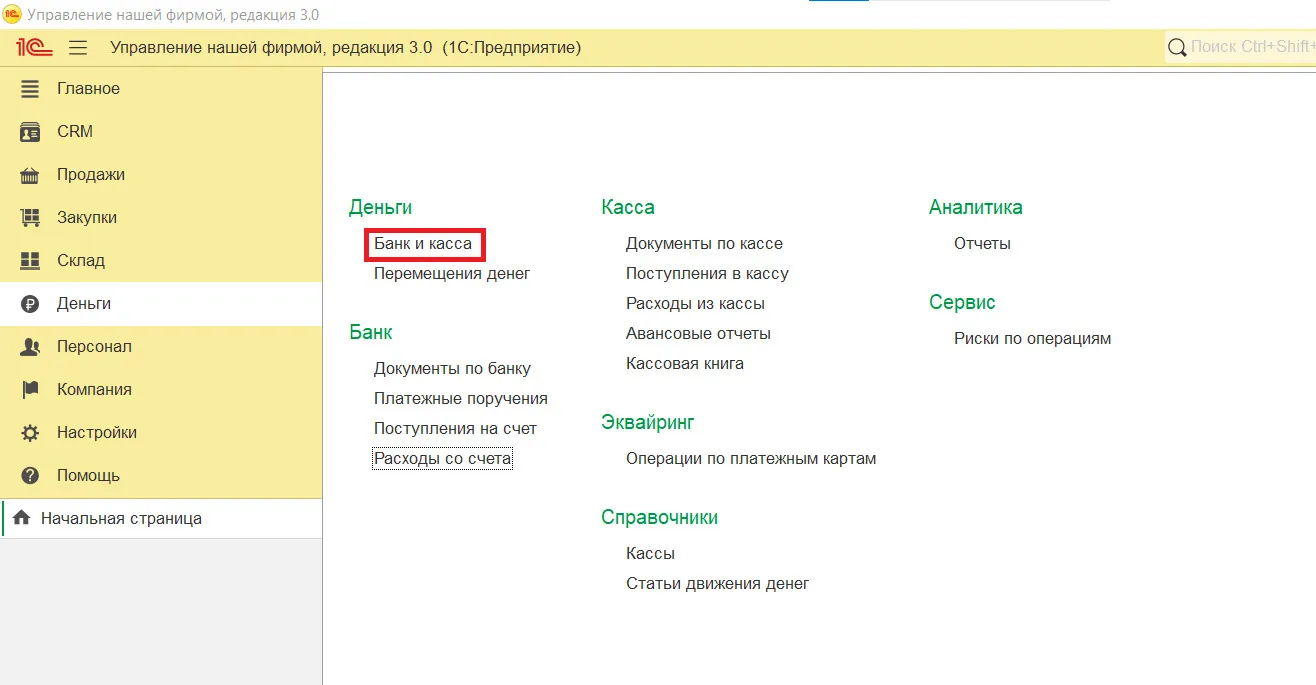Click the Персонал people icon

pyautogui.click(x=30, y=347)
